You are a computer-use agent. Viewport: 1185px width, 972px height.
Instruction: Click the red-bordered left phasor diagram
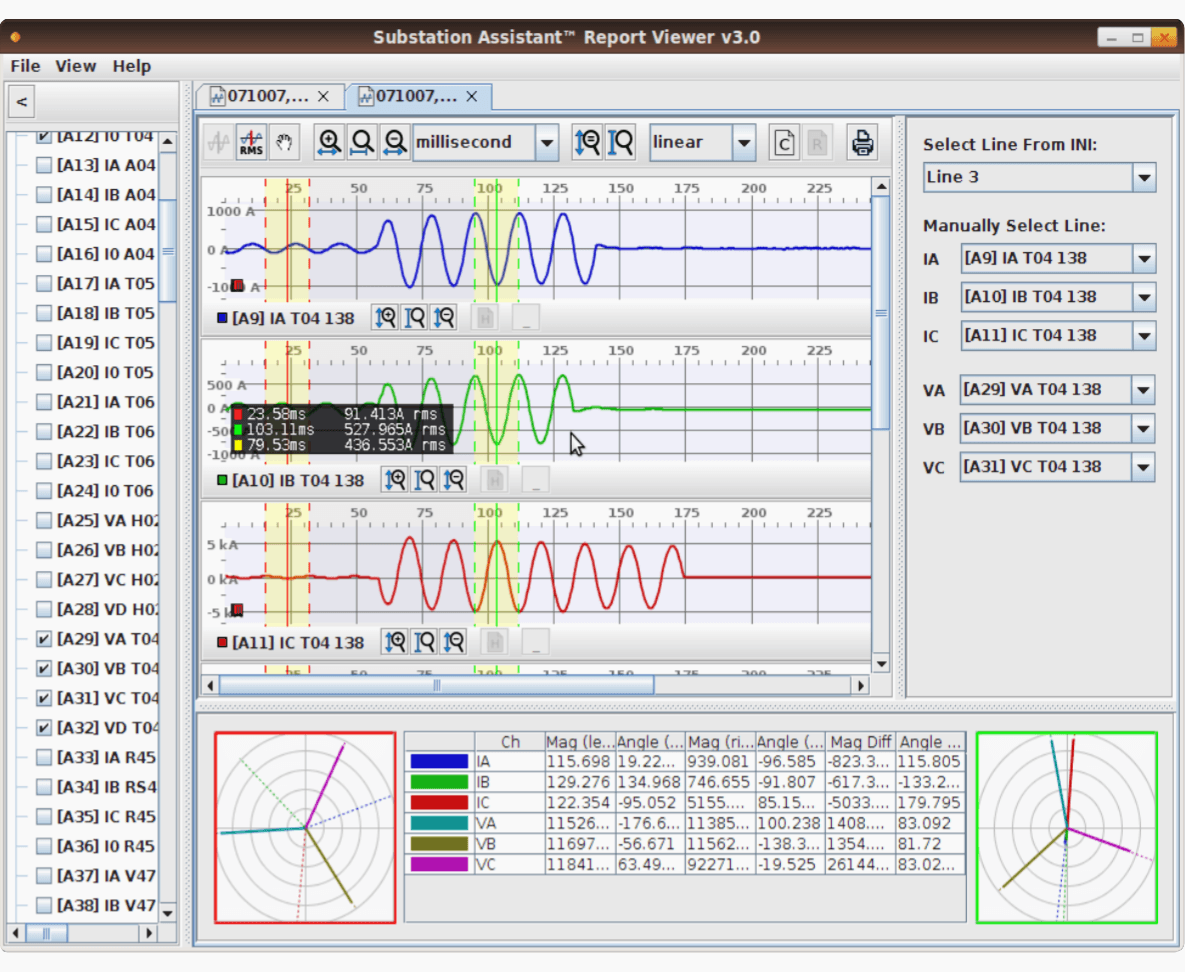pos(305,827)
